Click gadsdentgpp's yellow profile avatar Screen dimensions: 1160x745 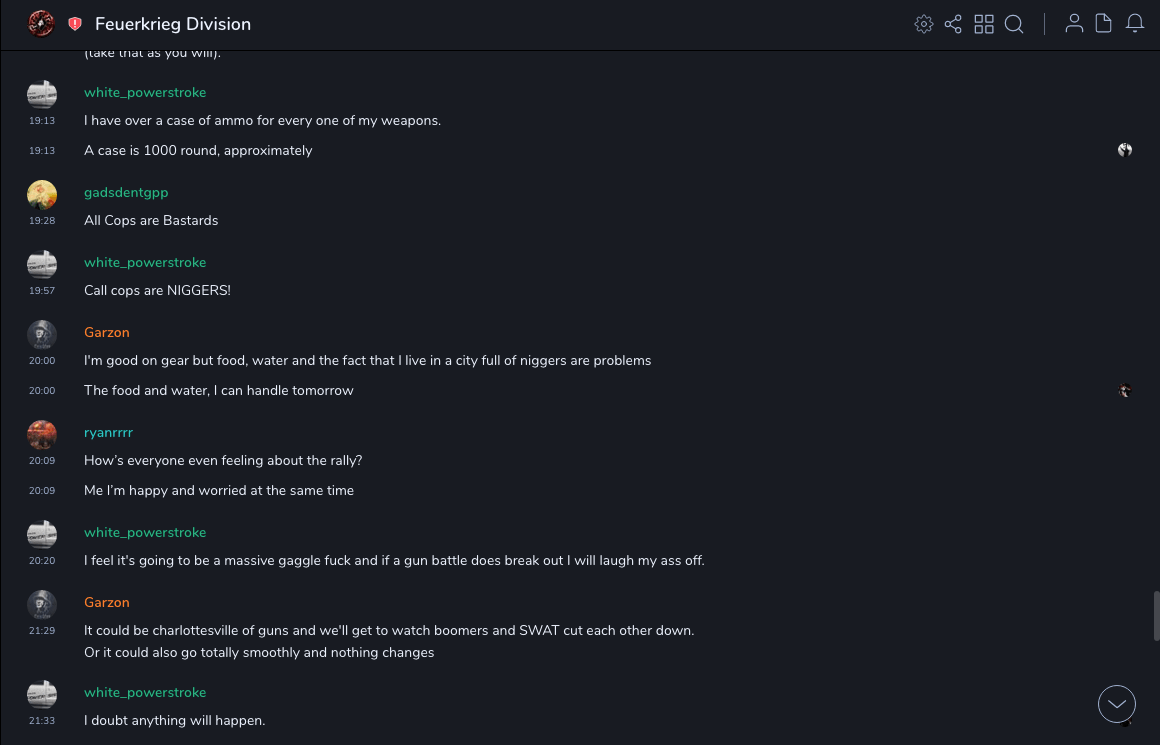tap(42, 195)
